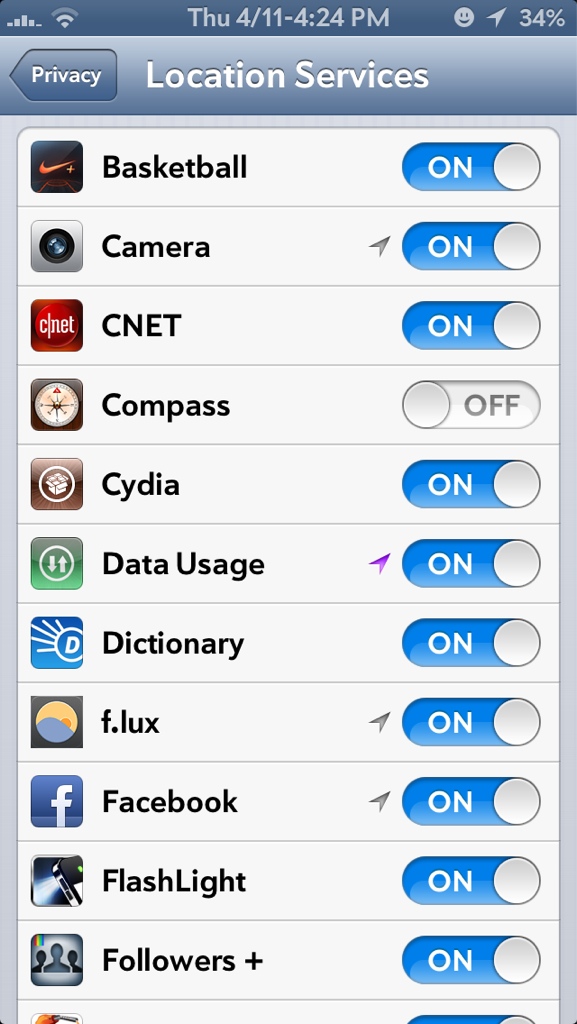Image resolution: width=577 pixels, height=1024 pixels.
Task: Switch off location for Cydia
Action: coord(471,484)
